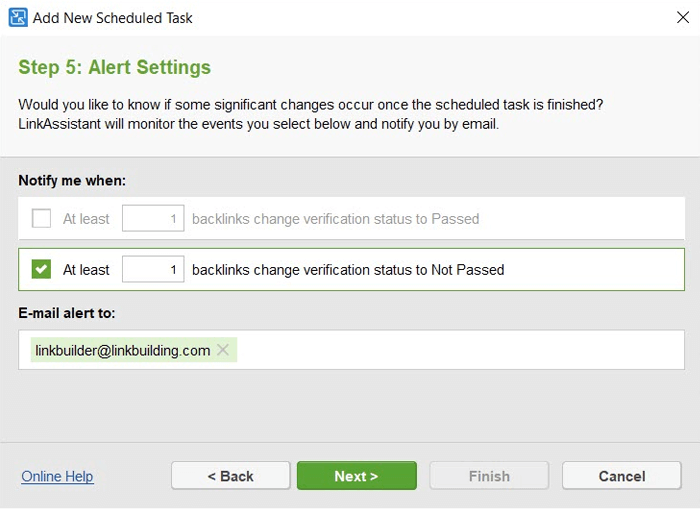Click the 'backlinks change verification status to Passed' label
The width and height of the screenshot is (700, 509).
tap(336, 219)
